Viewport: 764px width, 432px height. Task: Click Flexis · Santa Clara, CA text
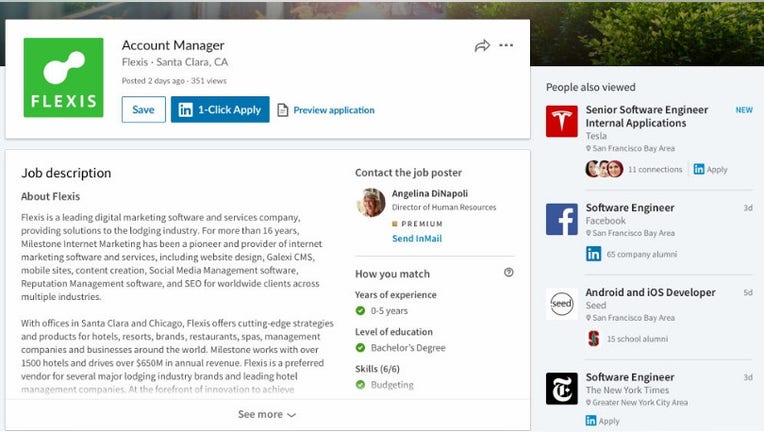174,62
